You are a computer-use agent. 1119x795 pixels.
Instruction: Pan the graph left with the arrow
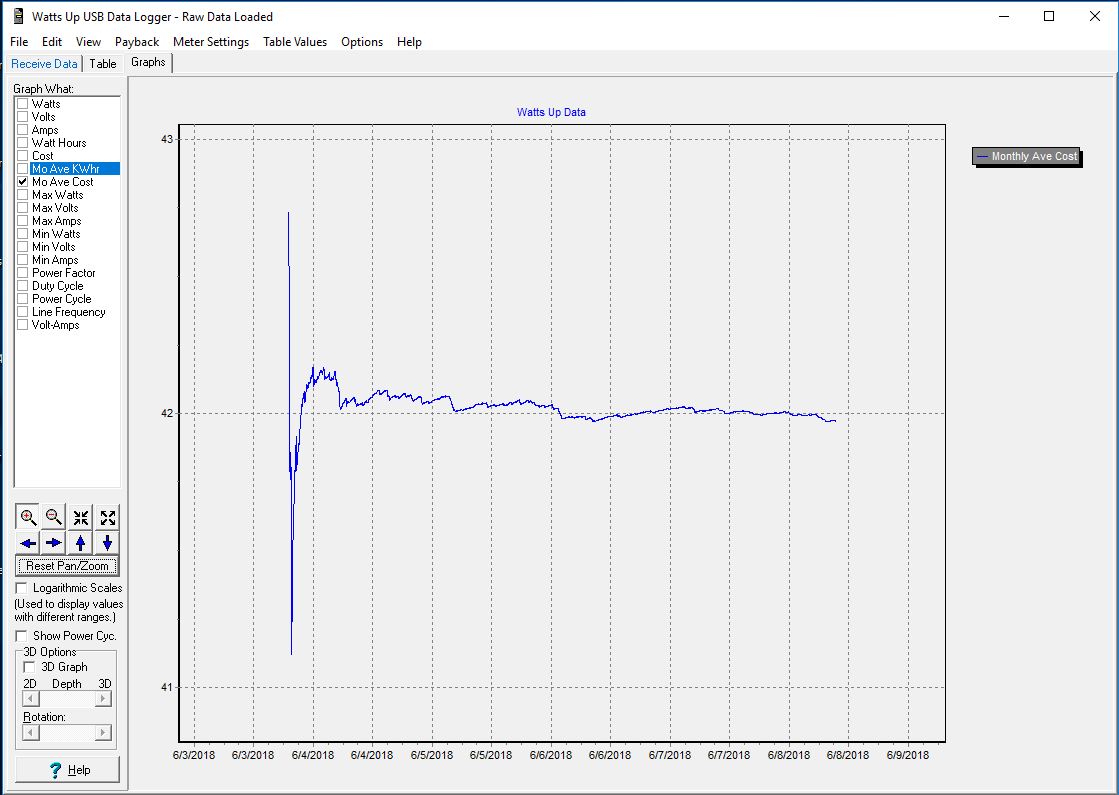[28, 543]
